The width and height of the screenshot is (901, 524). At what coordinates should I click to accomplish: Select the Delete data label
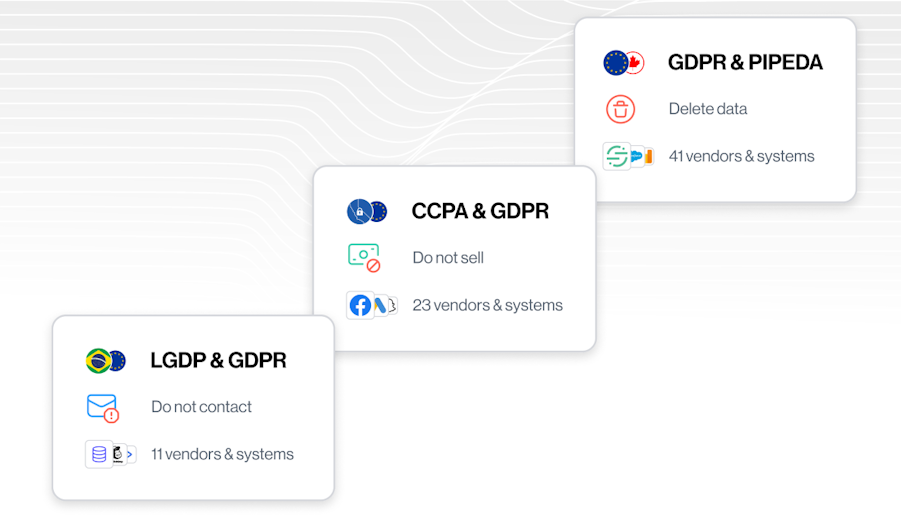(x=708, y=109)
